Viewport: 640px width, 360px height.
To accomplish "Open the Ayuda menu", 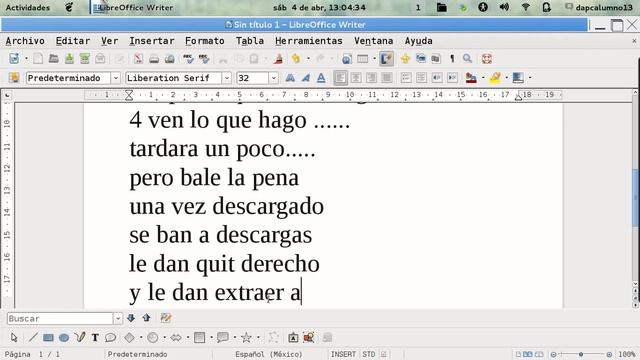I will click(x=418, y=41).
